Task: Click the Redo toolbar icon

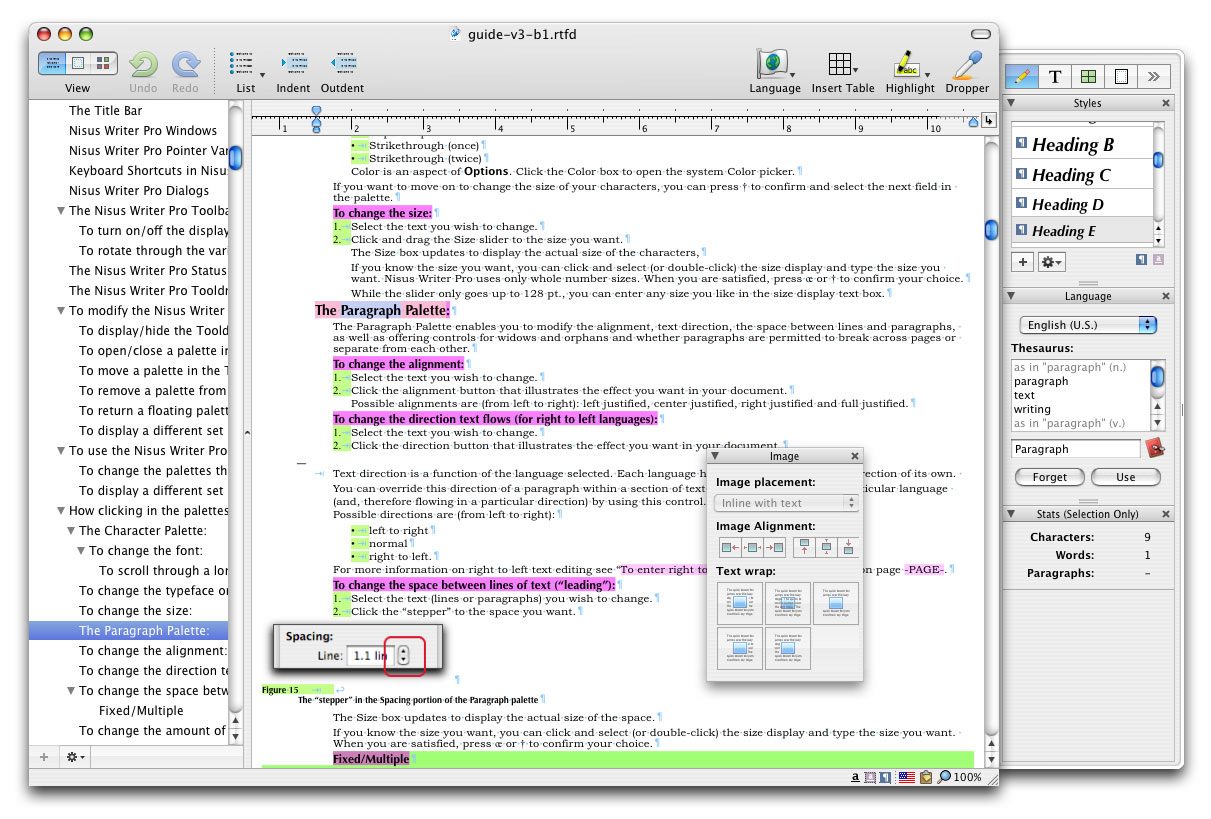Action: [x=185, y=64]
